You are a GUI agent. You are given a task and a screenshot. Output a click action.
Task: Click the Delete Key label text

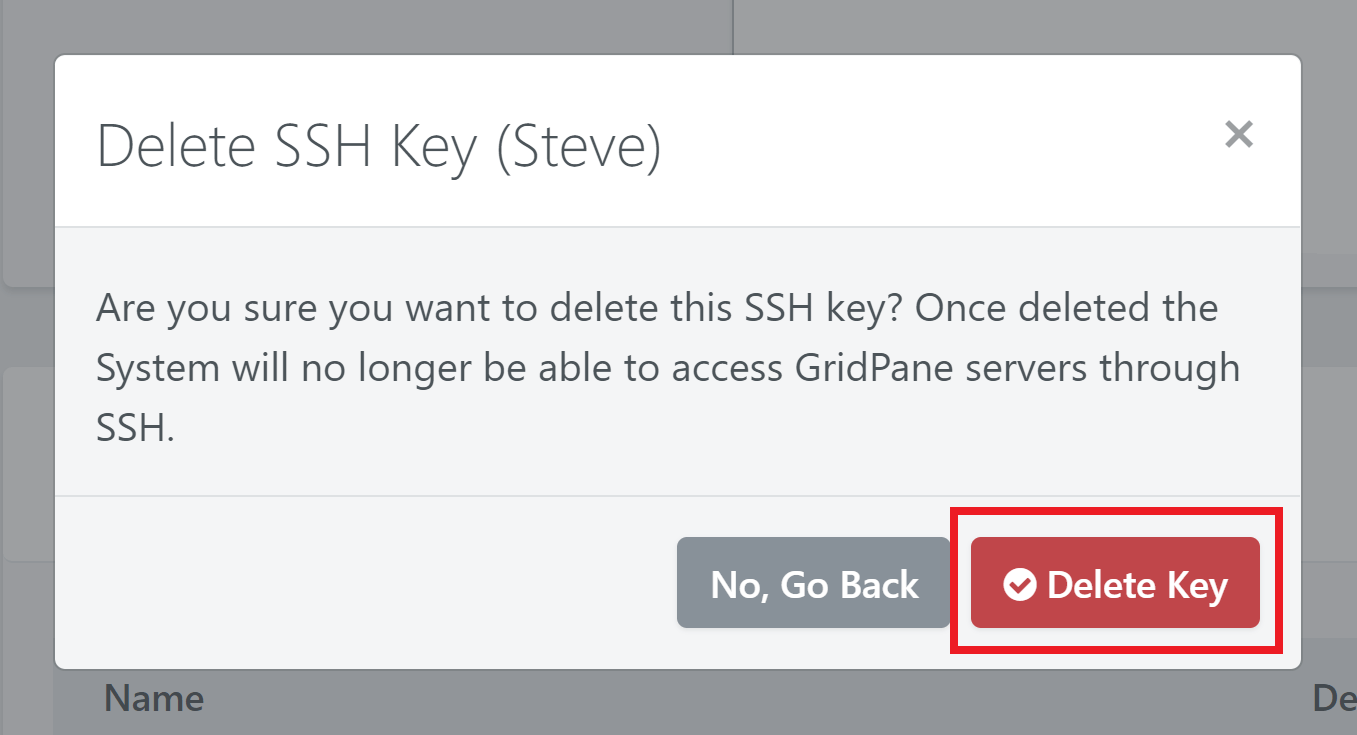click(x=1137, y=585)
